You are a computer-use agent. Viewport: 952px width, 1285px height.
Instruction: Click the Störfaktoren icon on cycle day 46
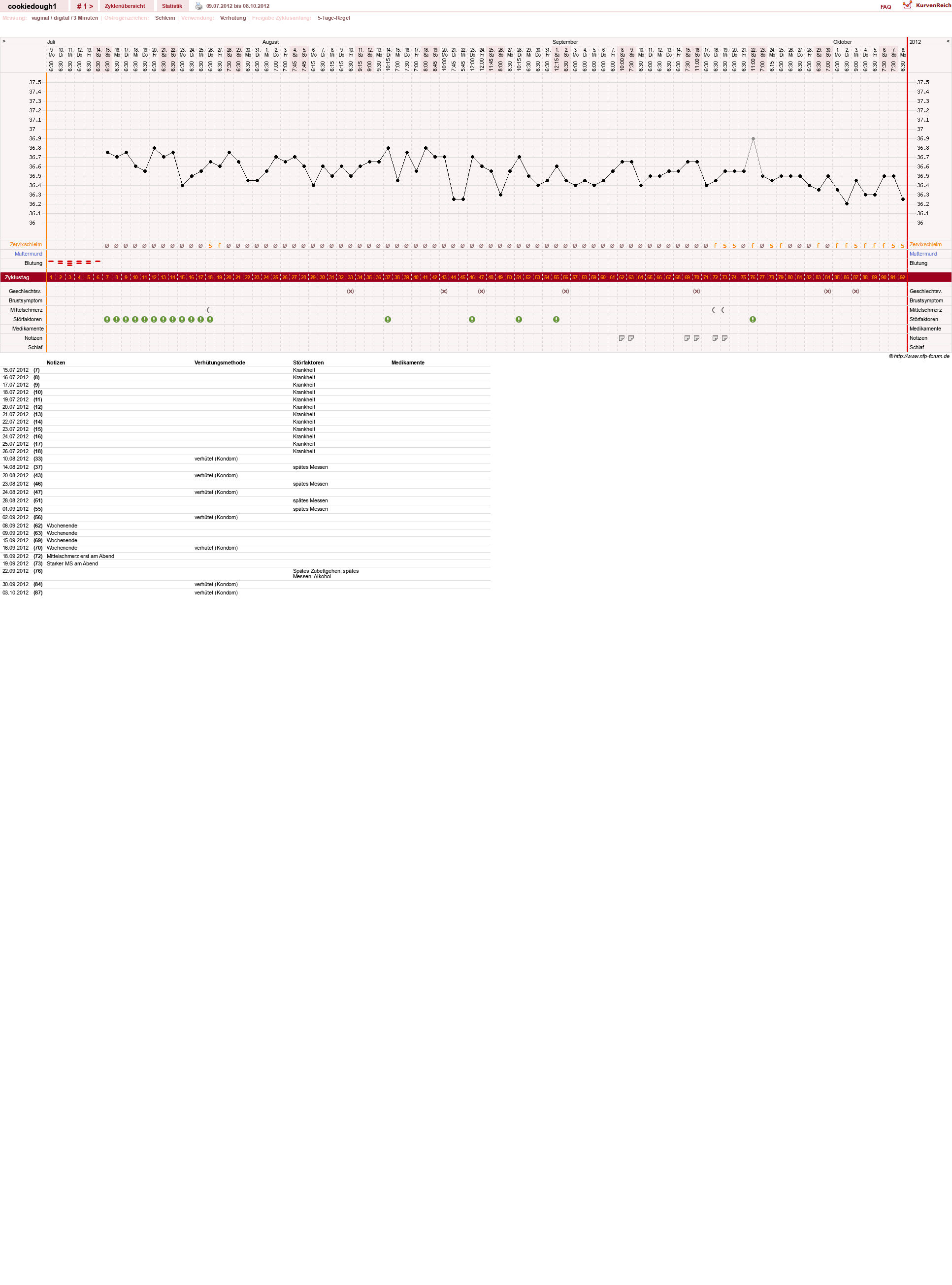click(472, 319)
